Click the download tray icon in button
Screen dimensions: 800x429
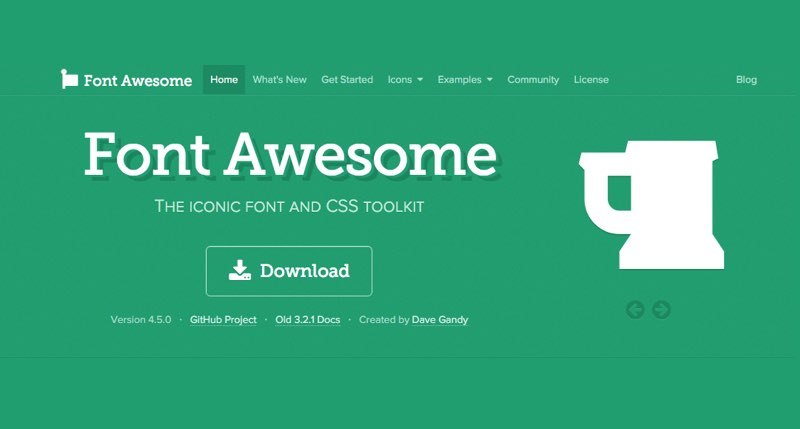[x=240, y=270]
